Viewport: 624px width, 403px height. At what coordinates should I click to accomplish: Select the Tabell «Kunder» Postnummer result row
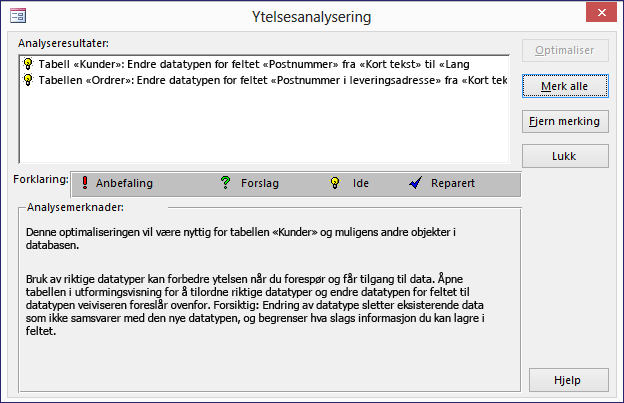[263, 64]
